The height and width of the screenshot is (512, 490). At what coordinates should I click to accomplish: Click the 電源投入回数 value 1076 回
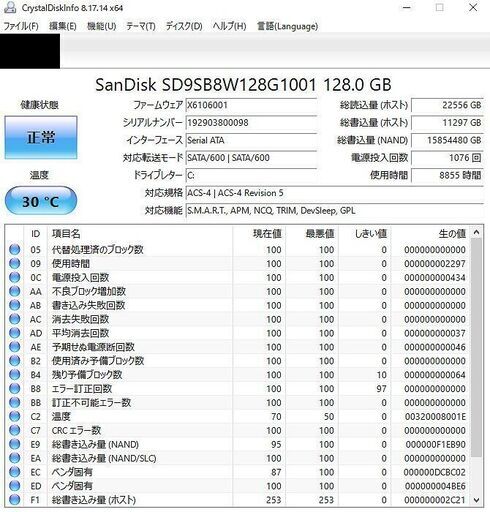tap(447, 158)
